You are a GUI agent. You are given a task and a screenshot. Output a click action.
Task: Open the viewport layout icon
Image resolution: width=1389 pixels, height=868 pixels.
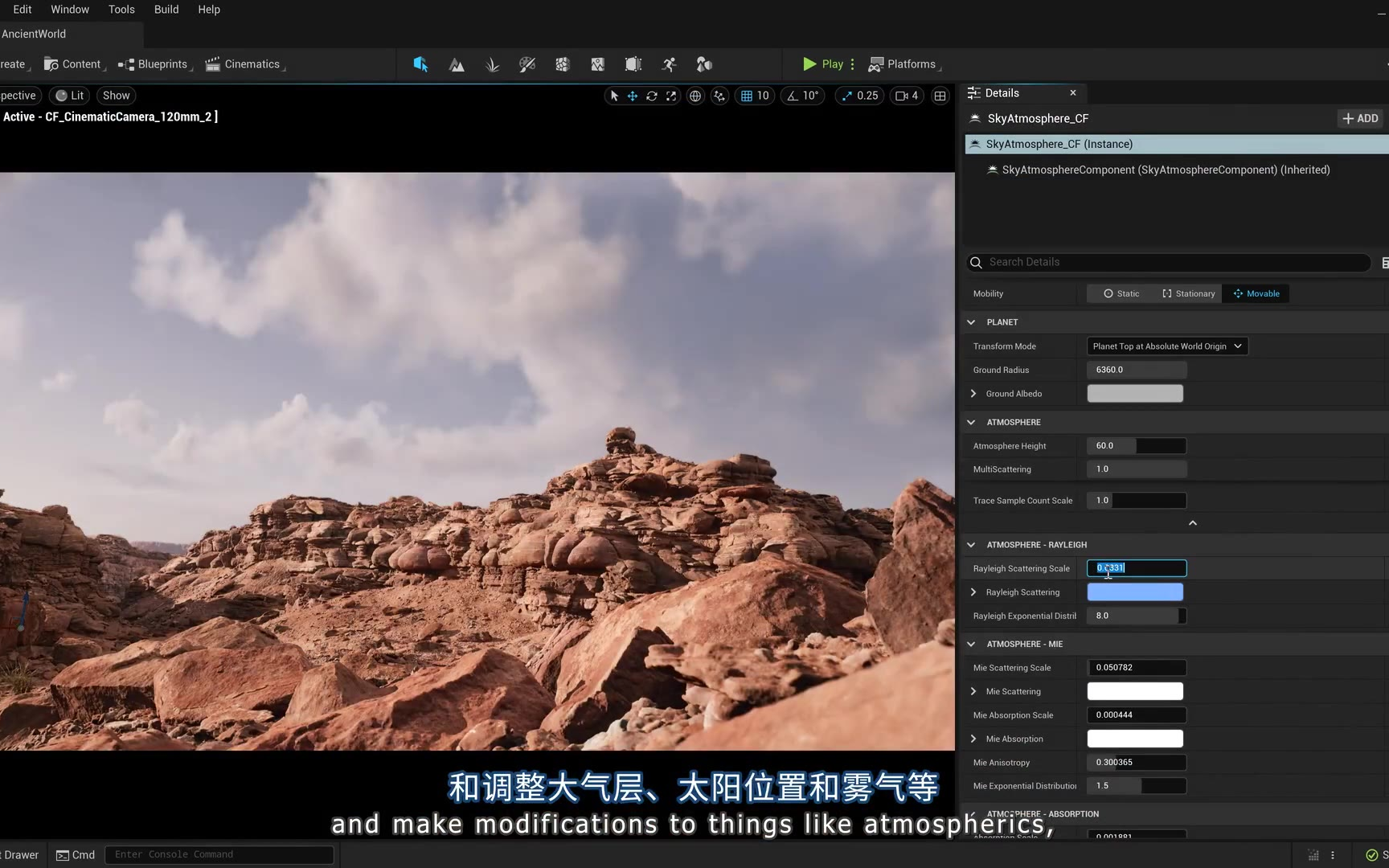940,96
